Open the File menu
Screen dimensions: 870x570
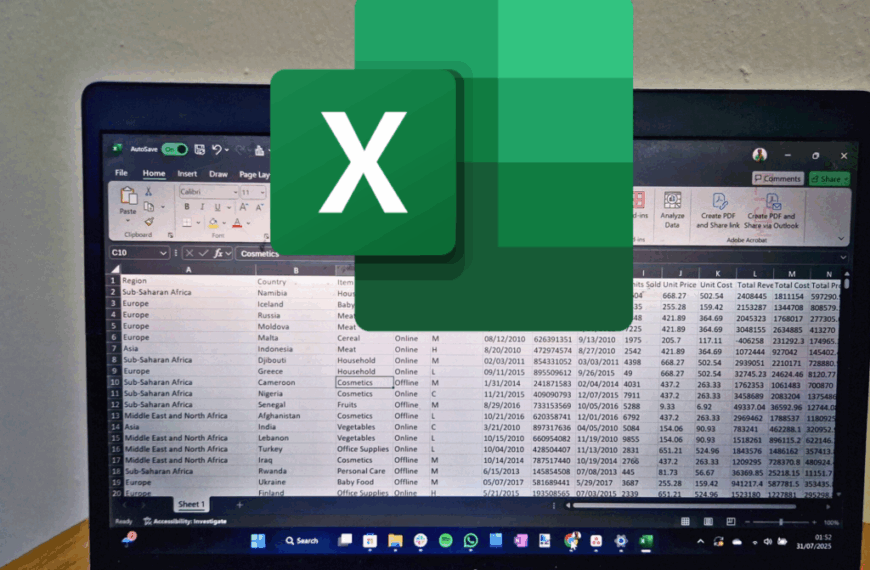point(121,173)
